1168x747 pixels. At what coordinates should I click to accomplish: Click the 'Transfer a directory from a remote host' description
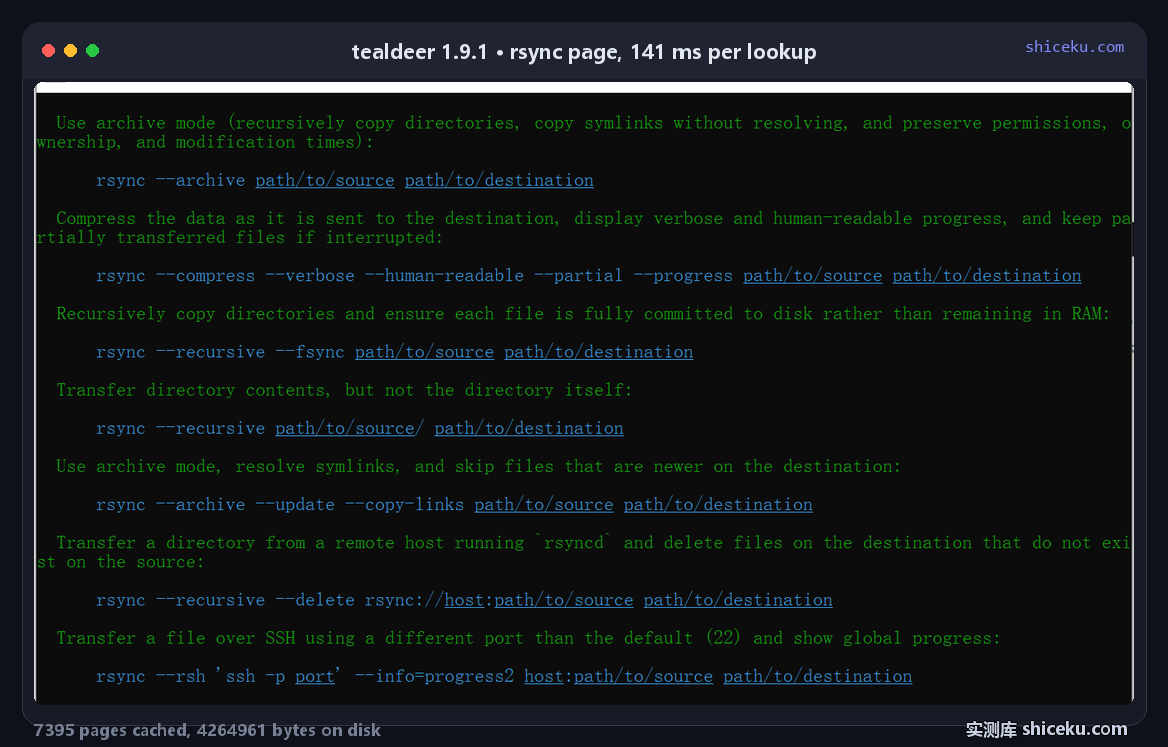click(x=584, y=552)
